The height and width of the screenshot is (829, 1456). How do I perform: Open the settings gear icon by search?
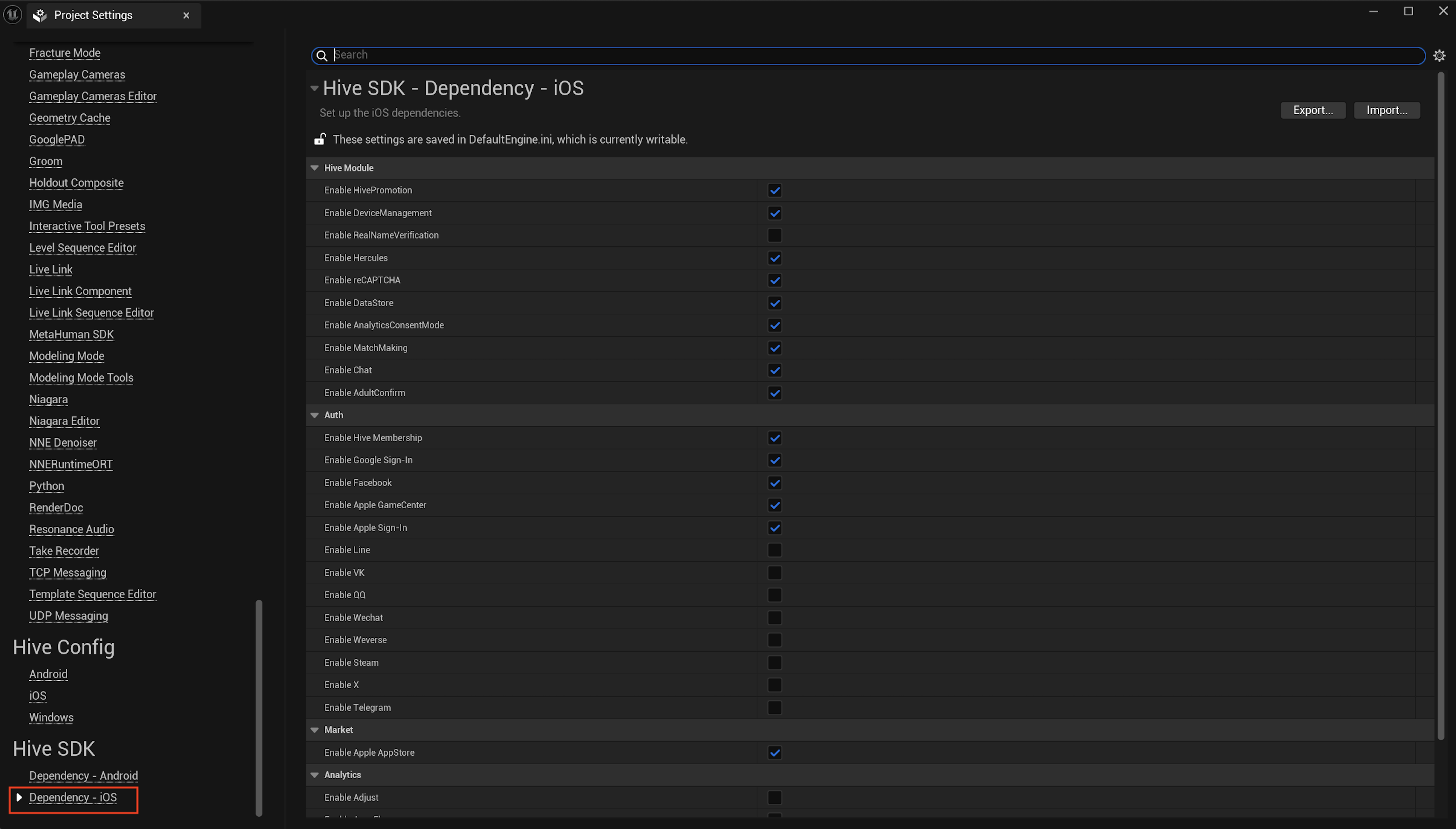(x=1439, y=55)
